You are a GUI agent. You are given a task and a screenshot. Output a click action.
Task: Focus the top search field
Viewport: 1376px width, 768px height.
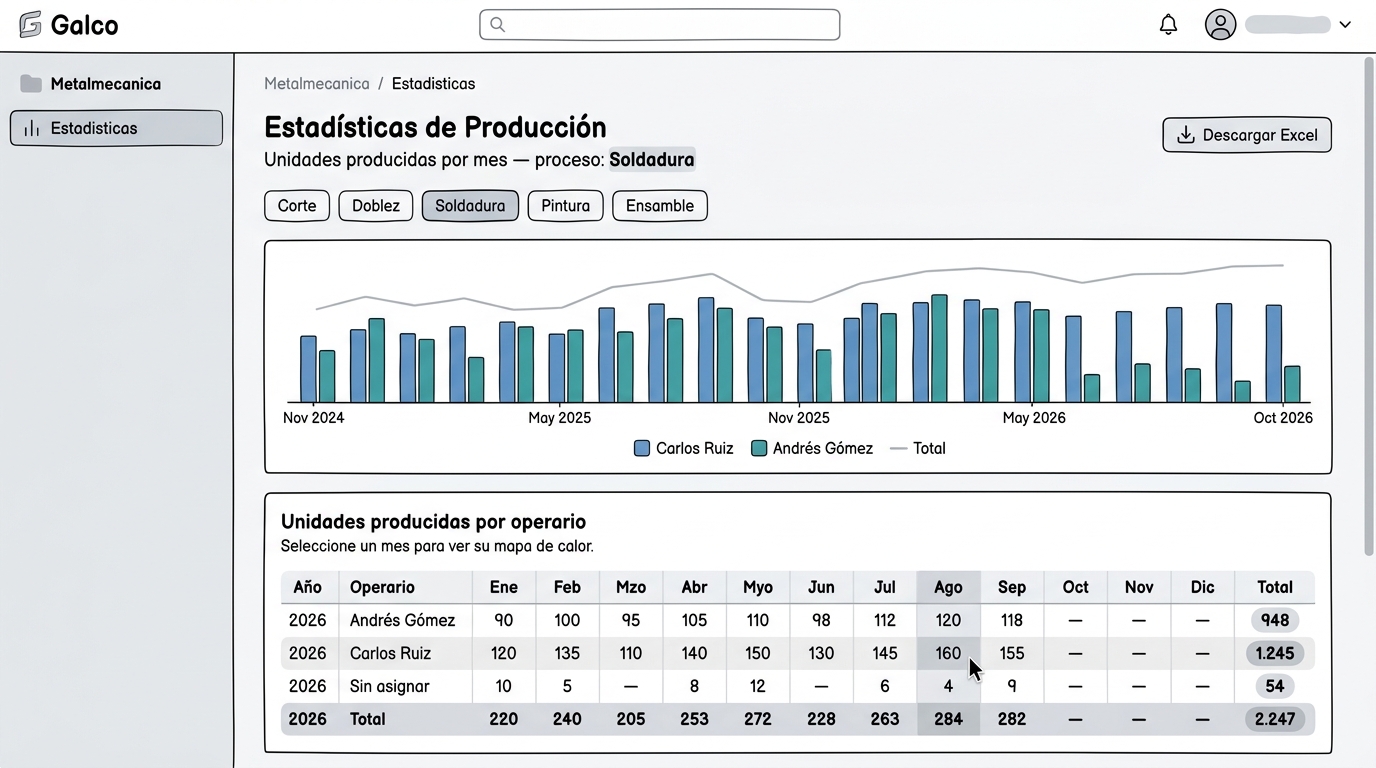(660, 24)
